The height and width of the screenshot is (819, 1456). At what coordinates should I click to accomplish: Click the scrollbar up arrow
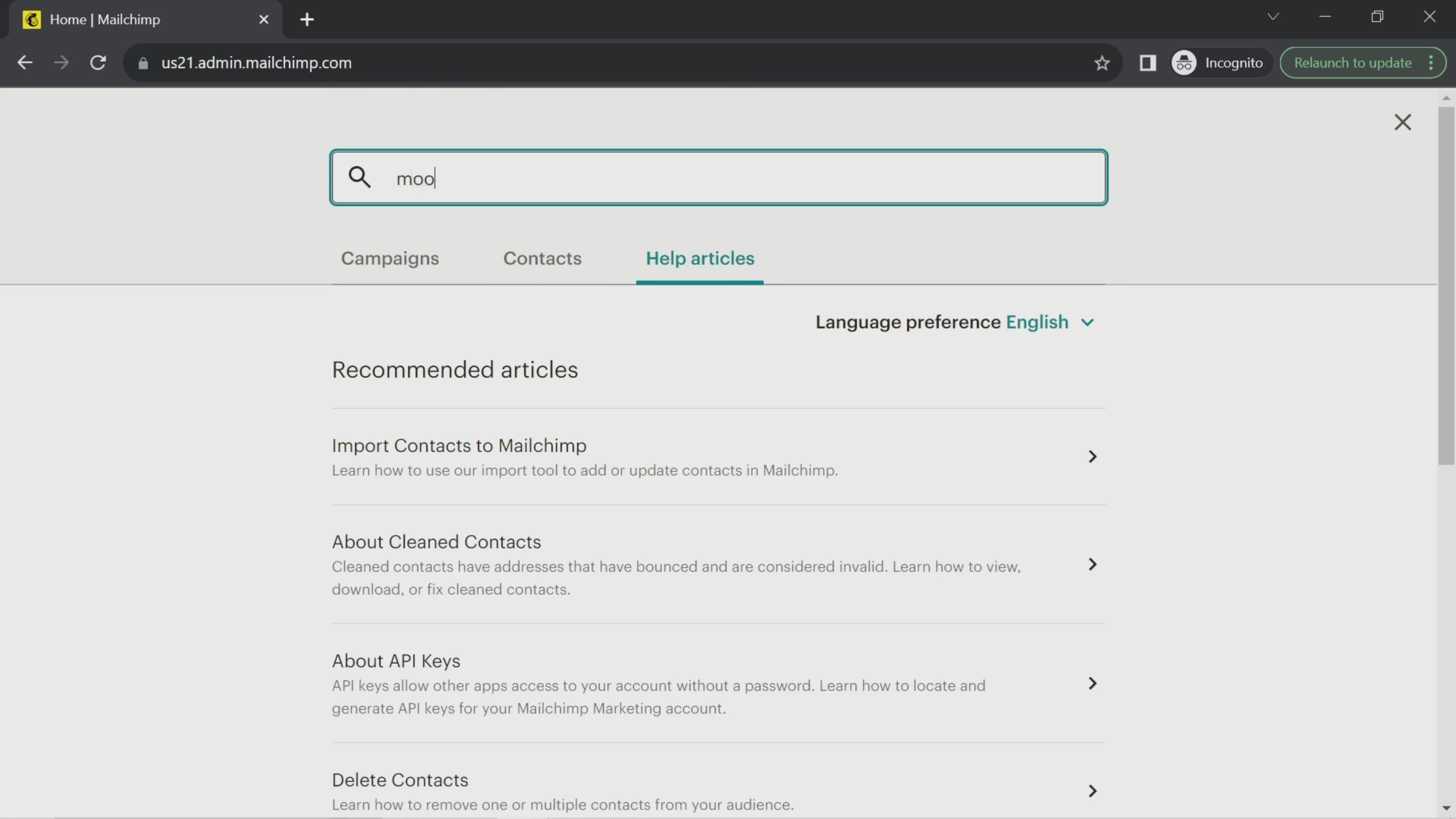point(1446,98)
